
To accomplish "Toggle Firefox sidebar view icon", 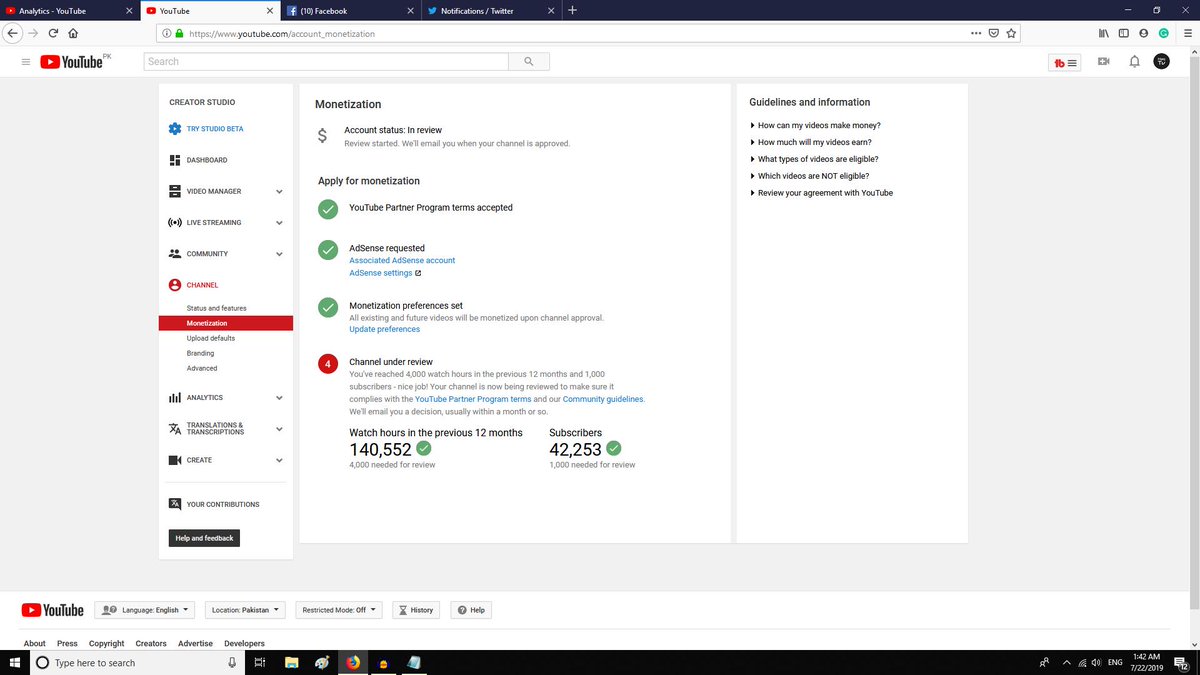I will pyautogui.click(x=1124, y=33).
